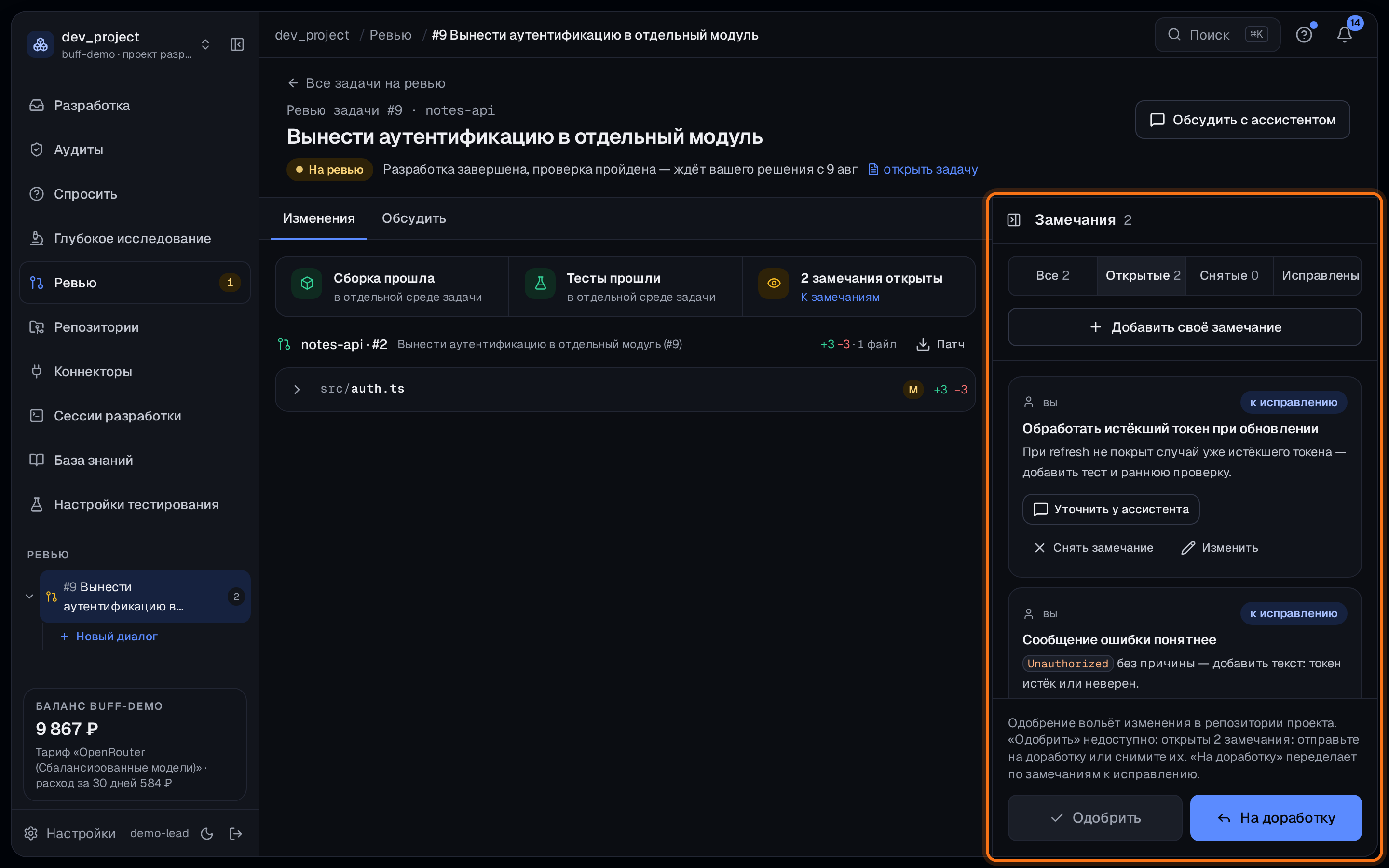Click Снять замечание on first remark
The image size is (1389, 868).
(x=1094, y=548)
